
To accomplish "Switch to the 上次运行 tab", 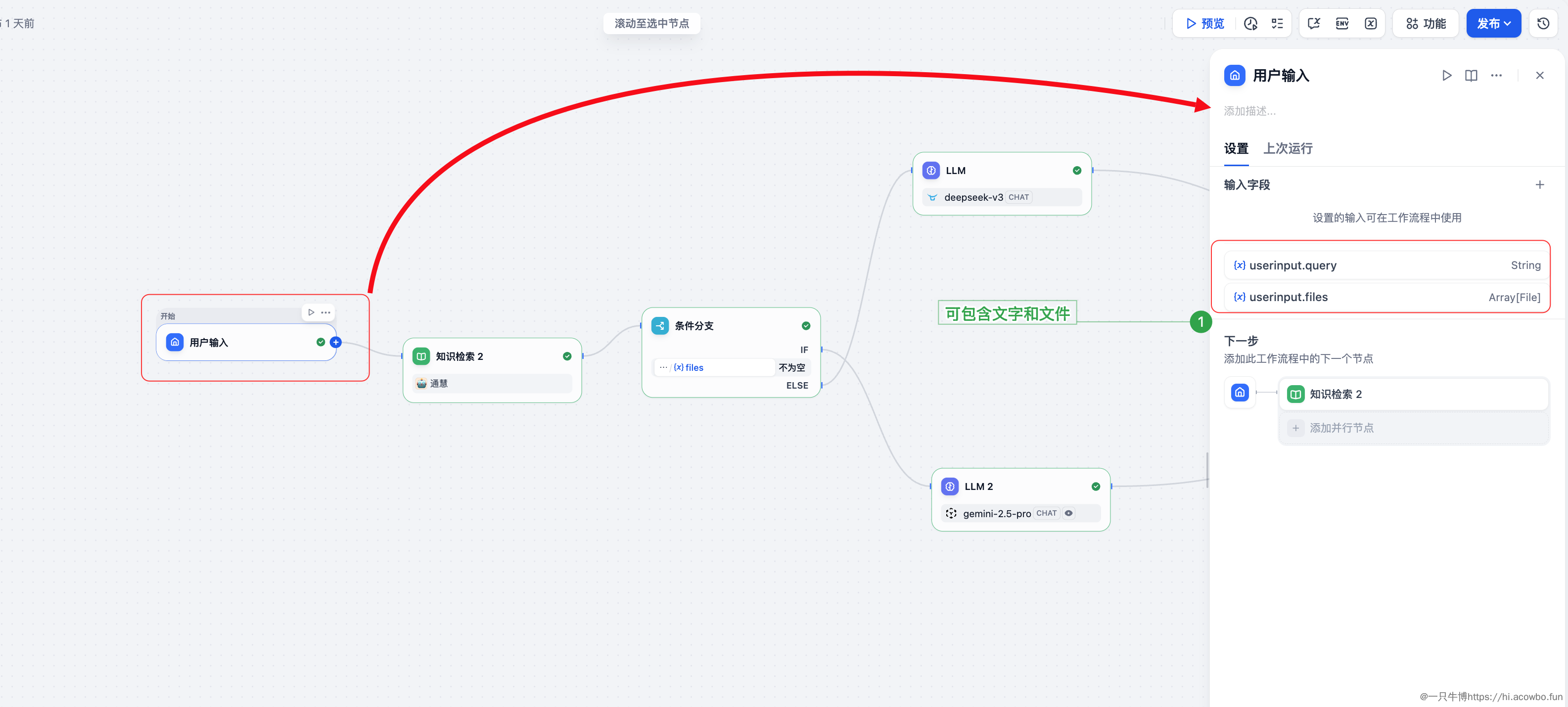I will [x=1288, y=148].
